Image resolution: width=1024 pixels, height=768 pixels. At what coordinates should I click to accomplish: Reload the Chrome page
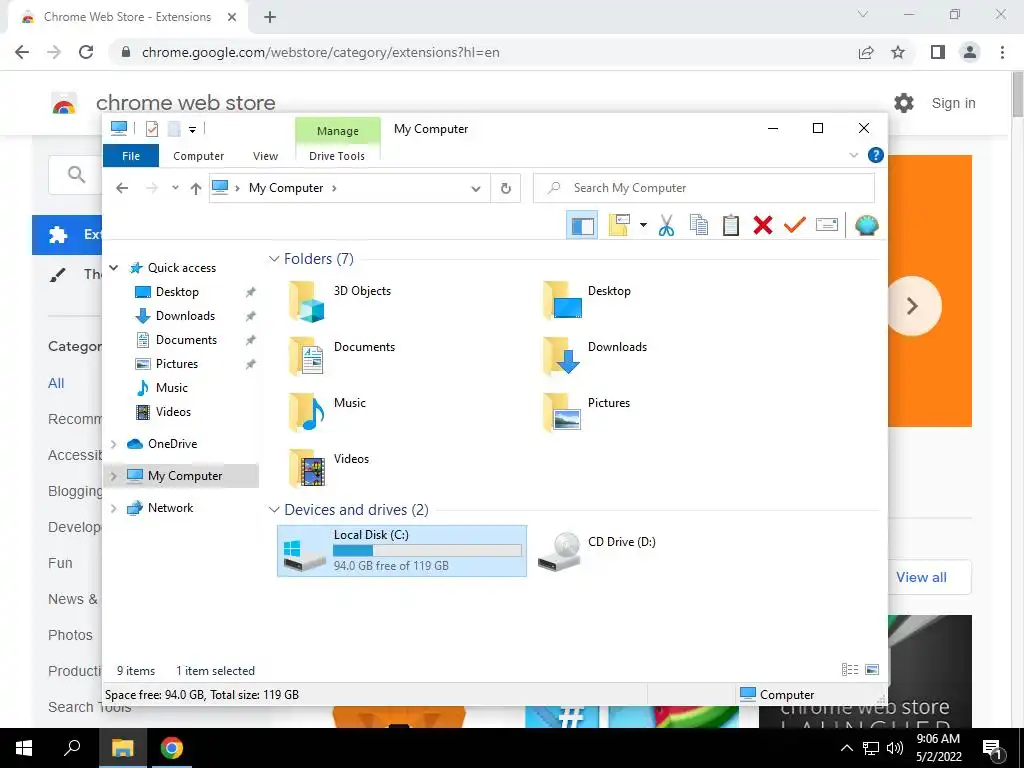(86, 52)
